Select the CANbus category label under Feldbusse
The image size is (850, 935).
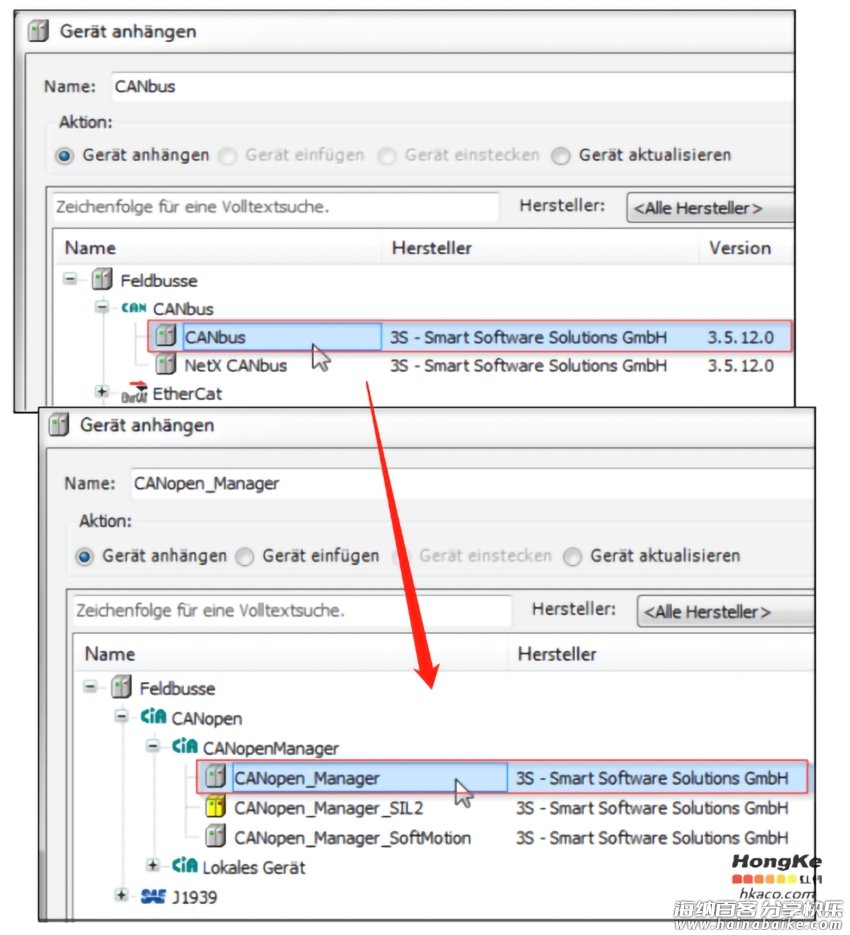pyautogui.click(x=183, y=309)
